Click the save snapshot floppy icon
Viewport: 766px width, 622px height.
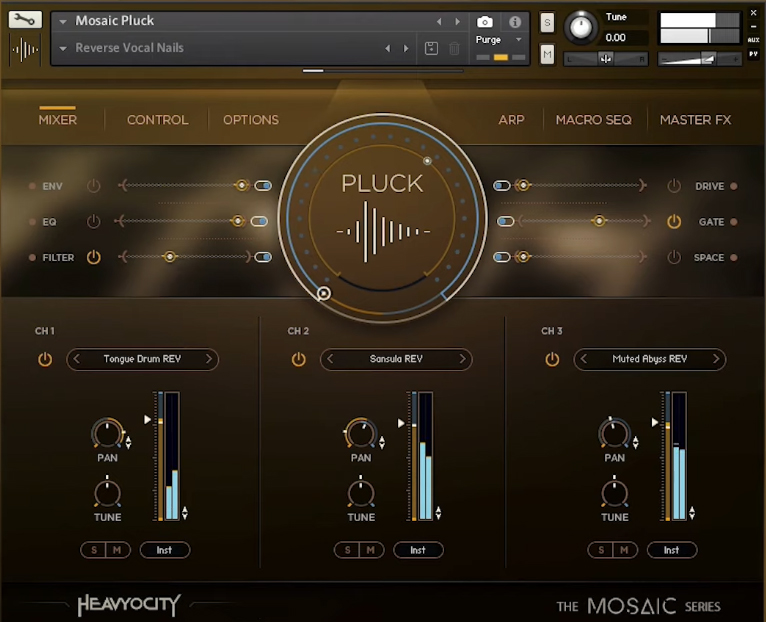pos(431,48)
